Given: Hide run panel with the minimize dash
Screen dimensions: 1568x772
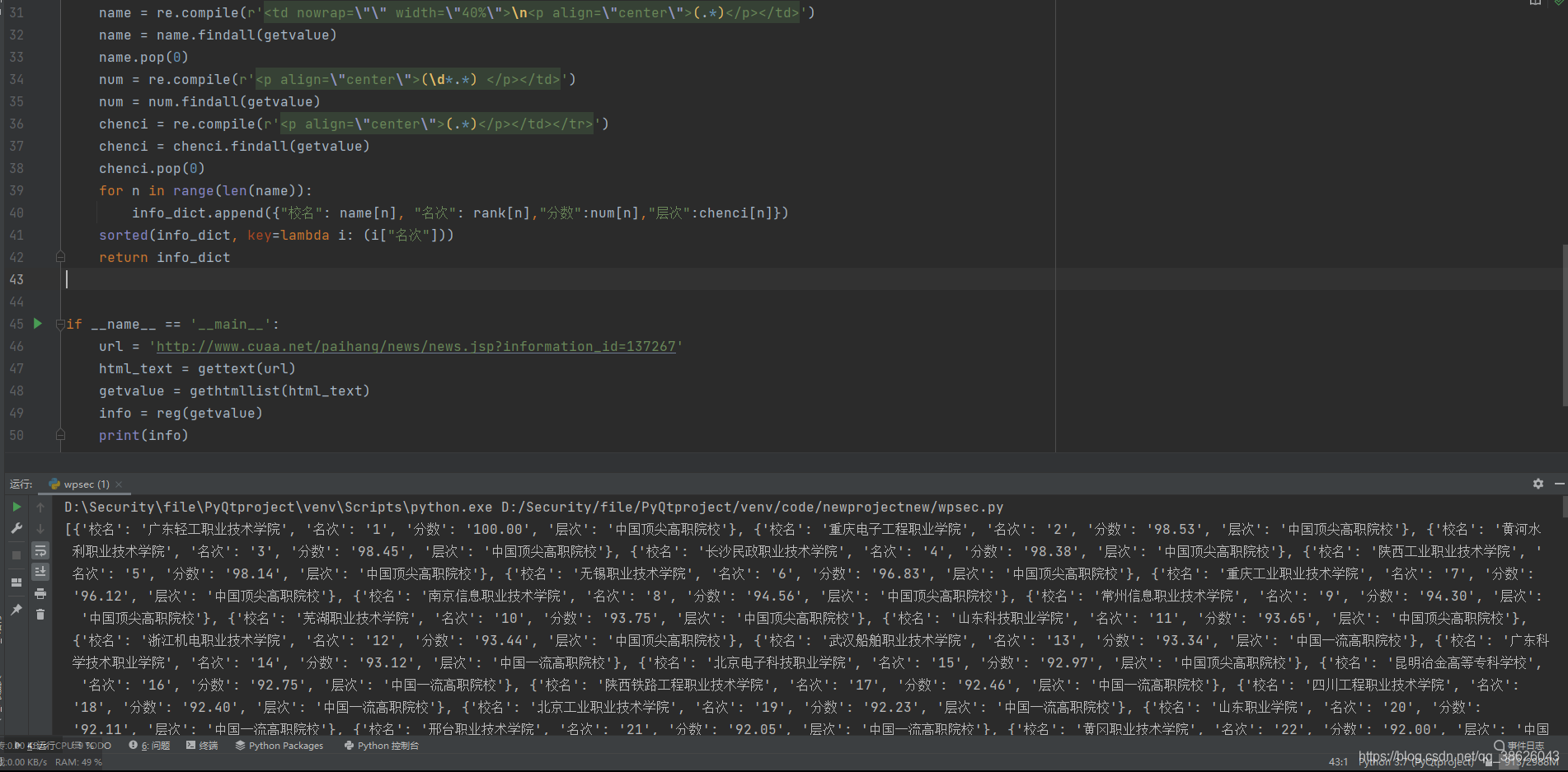Looking at the screenshot, I should click(x=1559, y=484).
